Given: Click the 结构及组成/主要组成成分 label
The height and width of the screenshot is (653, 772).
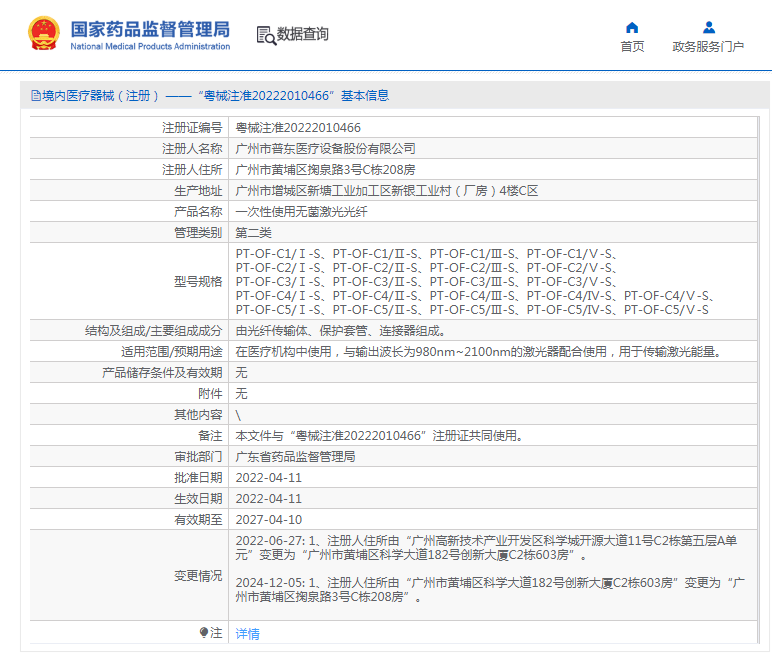Looking at the screenshot, I should click(153, 331).
